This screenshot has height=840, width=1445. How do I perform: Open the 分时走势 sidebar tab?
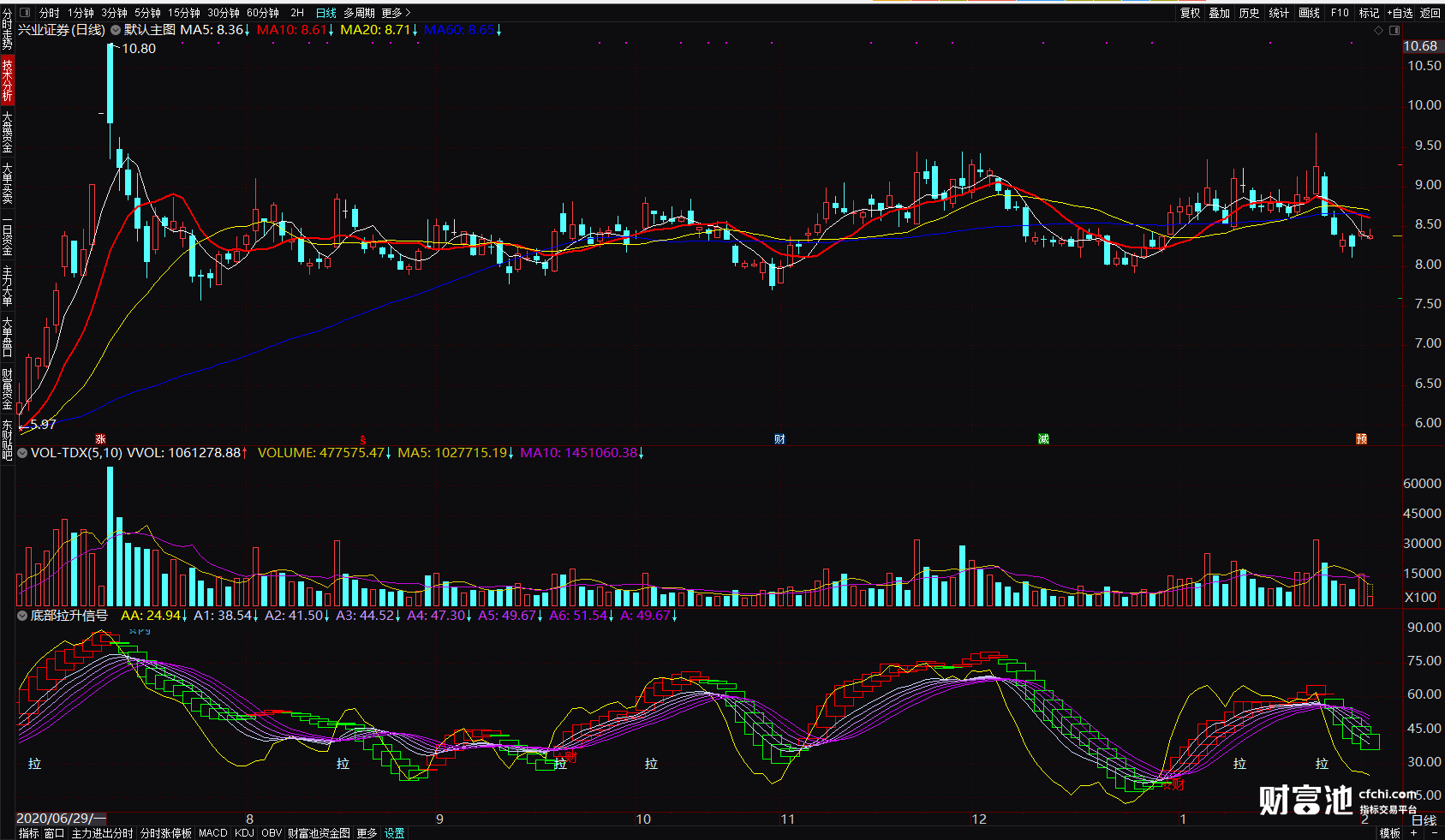pyautogui.click(x=7, y=30)
